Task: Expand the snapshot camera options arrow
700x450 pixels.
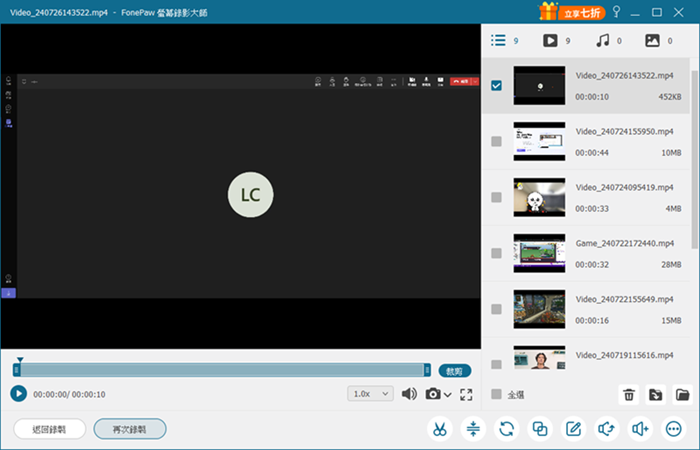Action: click(x=448, y=395)
